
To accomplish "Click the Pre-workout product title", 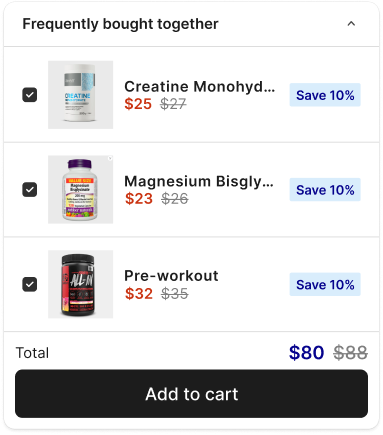I will (171, 276).
